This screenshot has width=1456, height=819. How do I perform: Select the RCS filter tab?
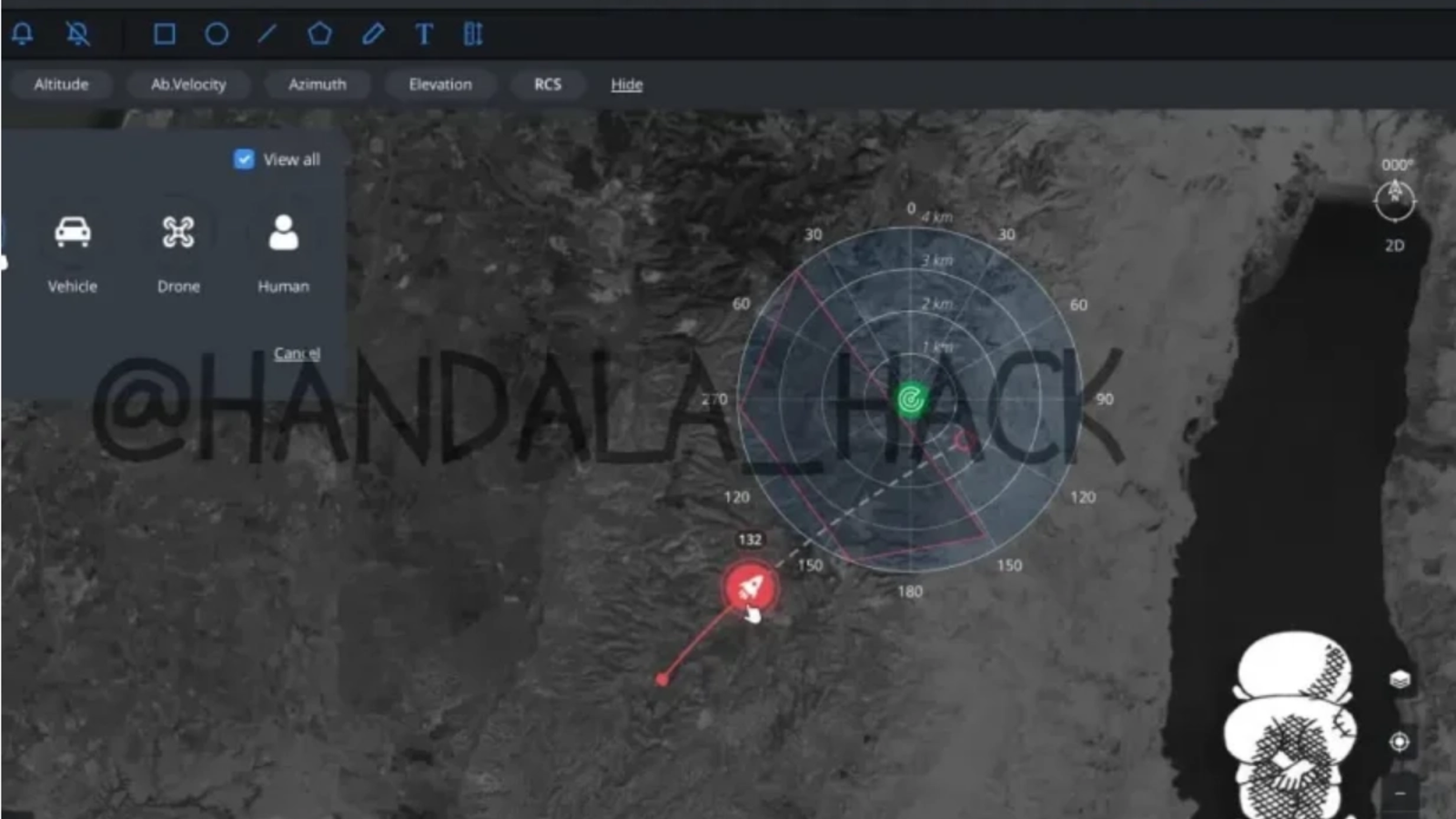[547, 85]
